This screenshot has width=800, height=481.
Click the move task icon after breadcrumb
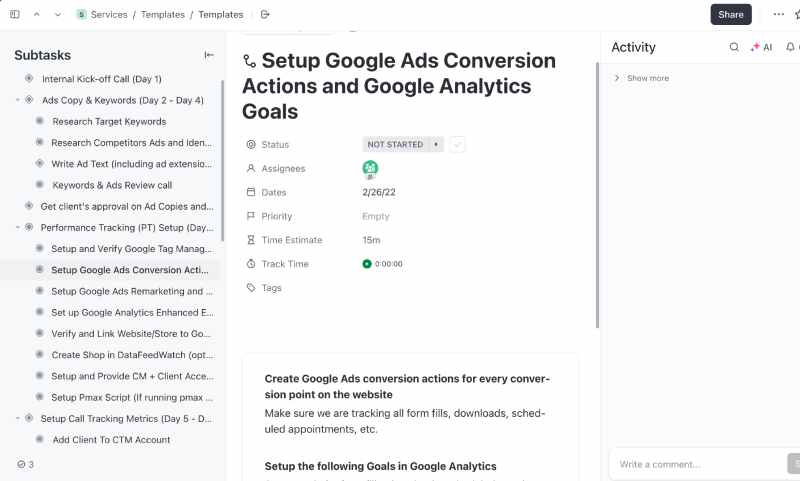coord(265,14)
